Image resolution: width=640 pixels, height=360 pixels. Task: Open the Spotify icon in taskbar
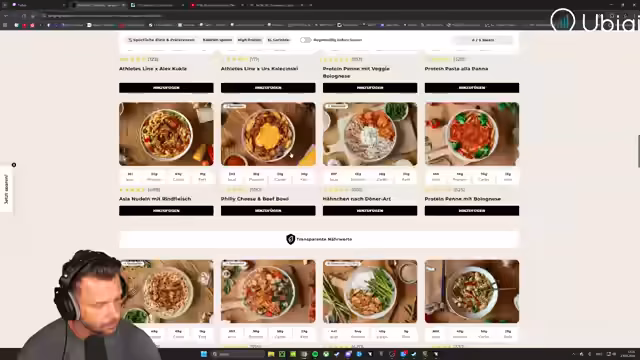[x=315, y=354]
